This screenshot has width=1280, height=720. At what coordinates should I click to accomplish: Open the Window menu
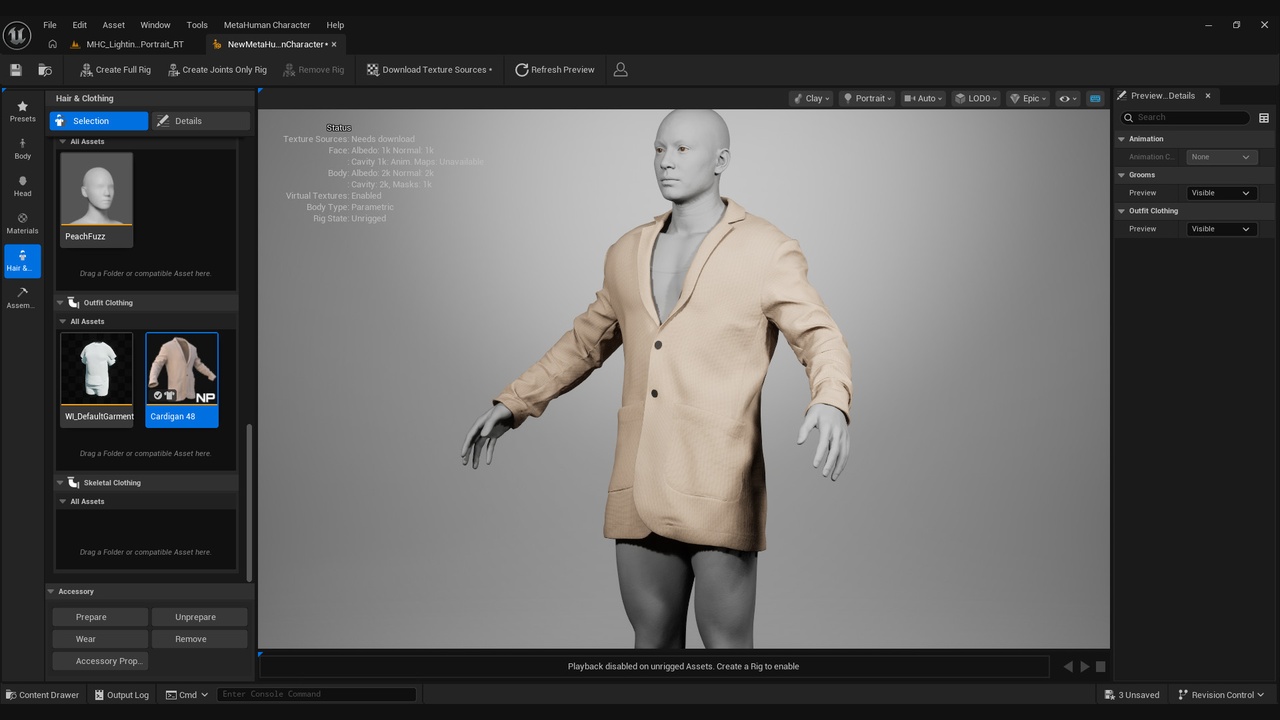point(155,25)
